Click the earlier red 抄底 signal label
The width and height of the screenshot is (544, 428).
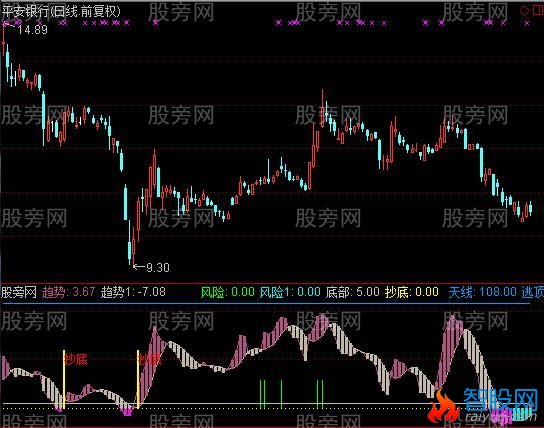[x=76, y=359]
